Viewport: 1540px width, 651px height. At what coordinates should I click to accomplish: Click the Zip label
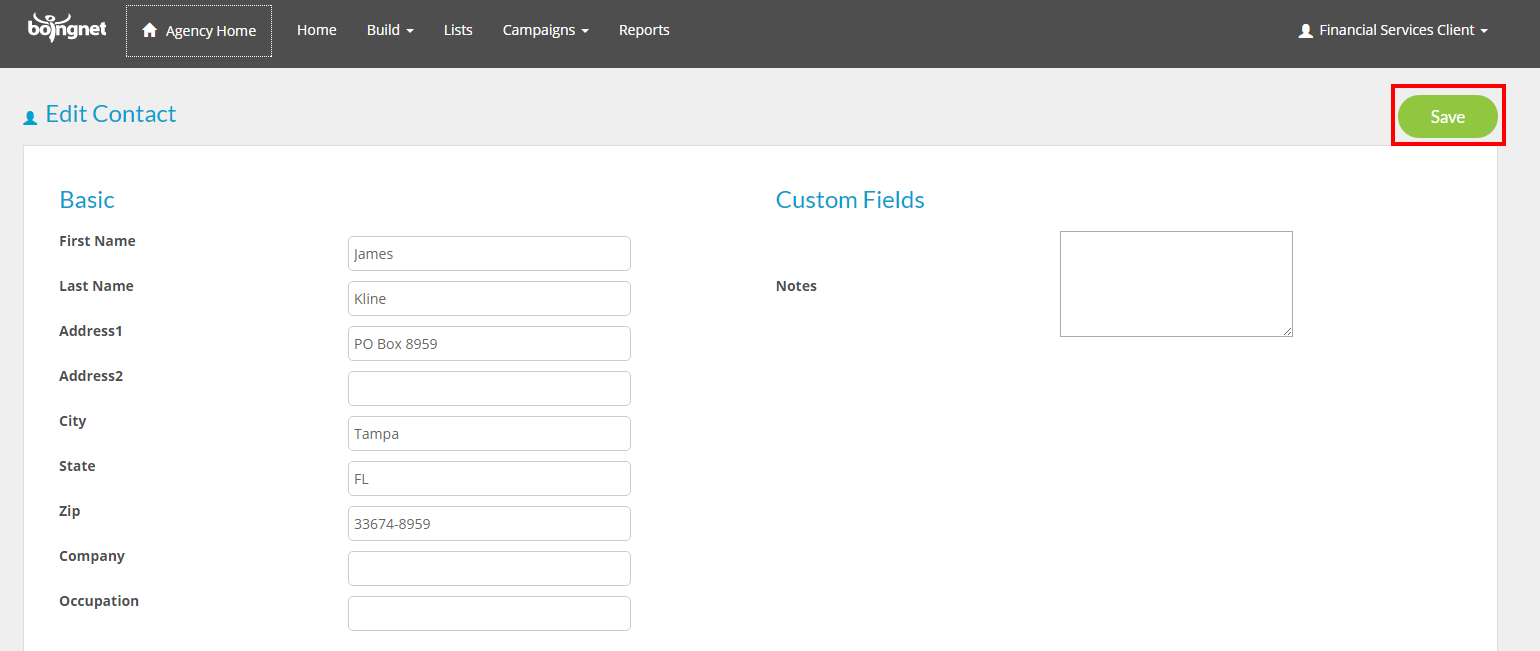click(69, 511)
